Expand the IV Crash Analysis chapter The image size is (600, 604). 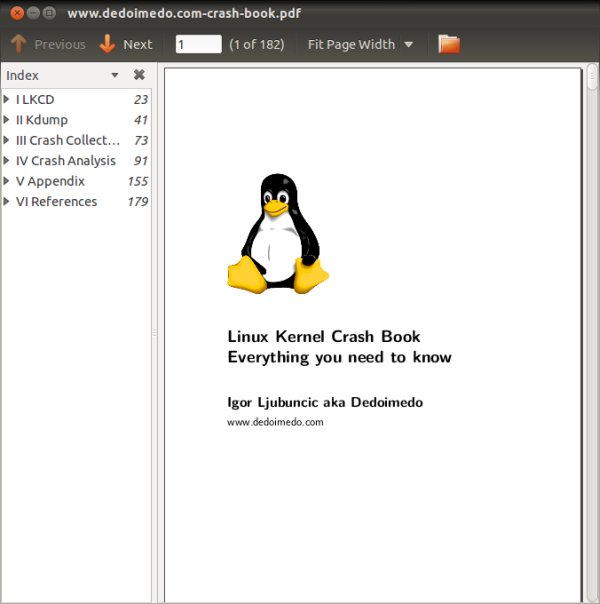[x=6, y=160]
